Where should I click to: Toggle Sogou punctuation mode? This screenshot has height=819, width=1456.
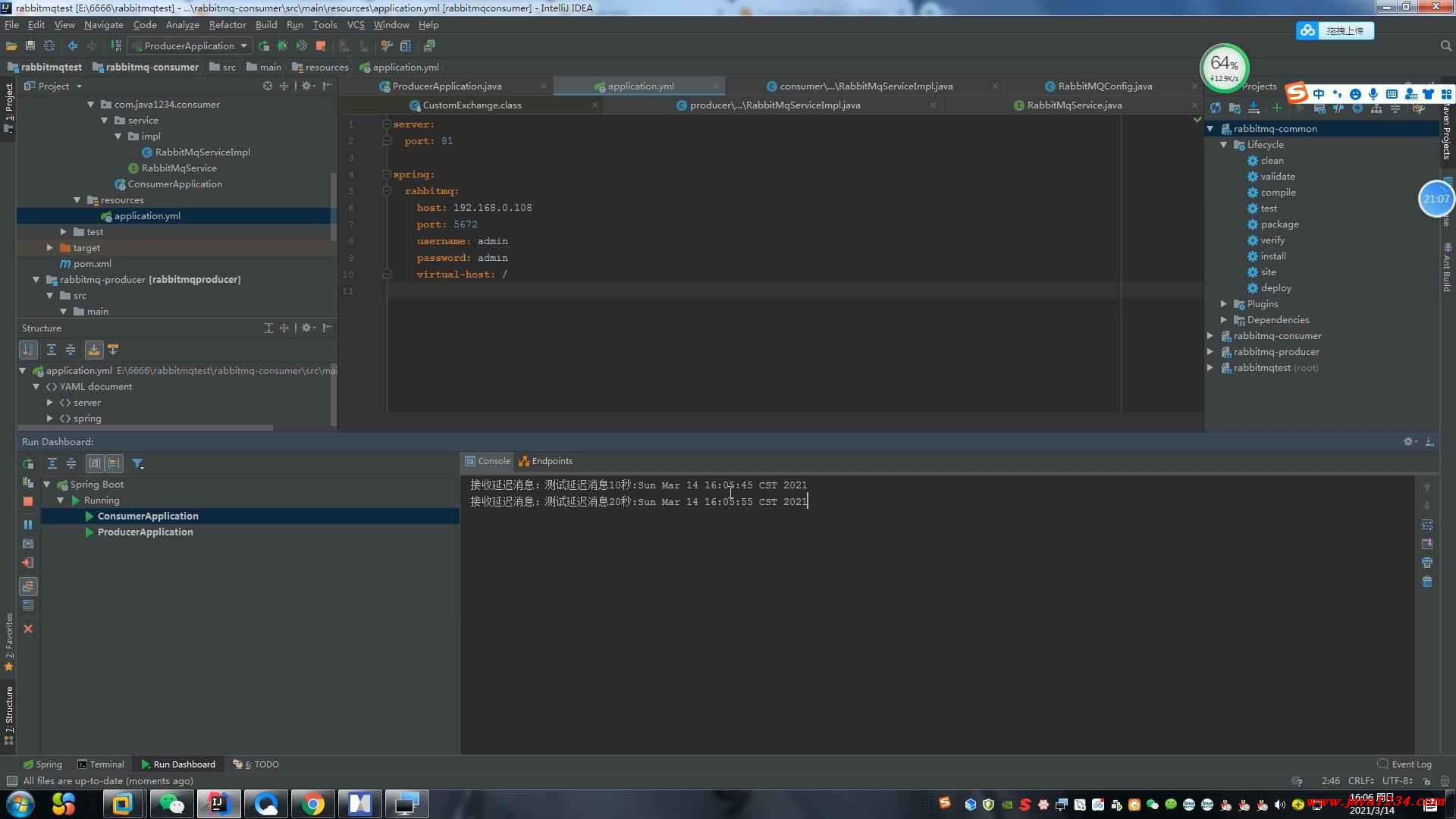click(1337, 94)
